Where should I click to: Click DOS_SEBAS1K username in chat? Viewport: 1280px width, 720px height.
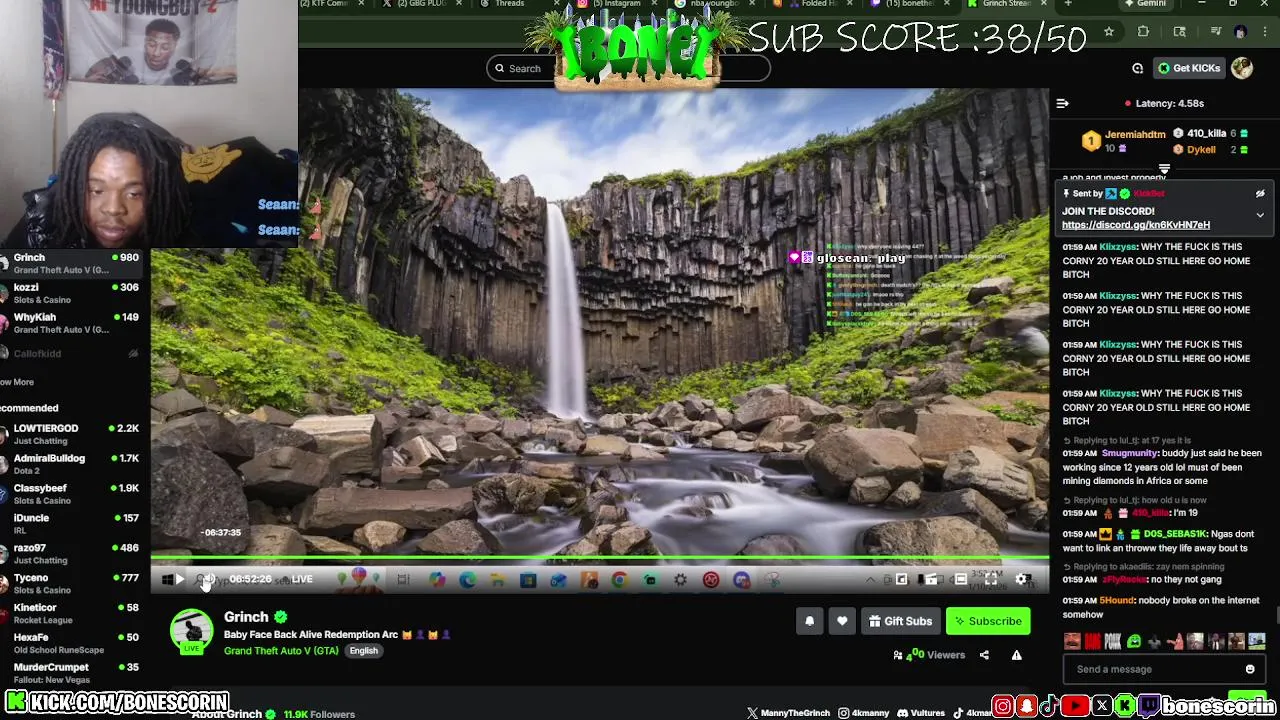(x=1176, y=534)
